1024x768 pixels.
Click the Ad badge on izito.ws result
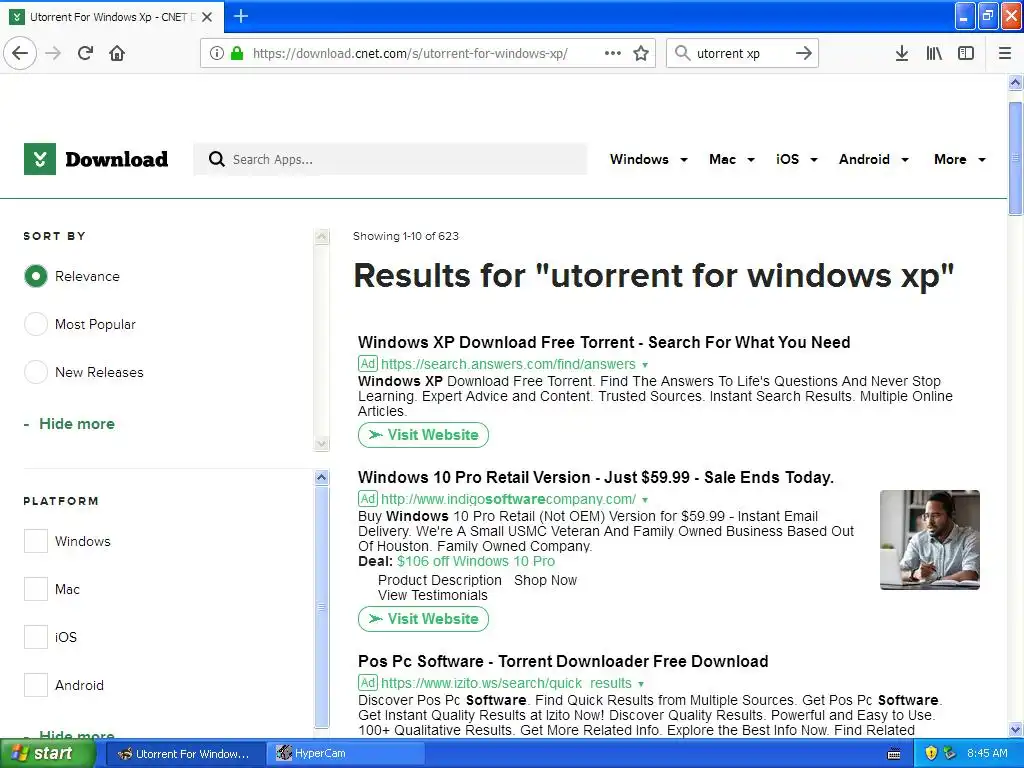click(368, 682)
